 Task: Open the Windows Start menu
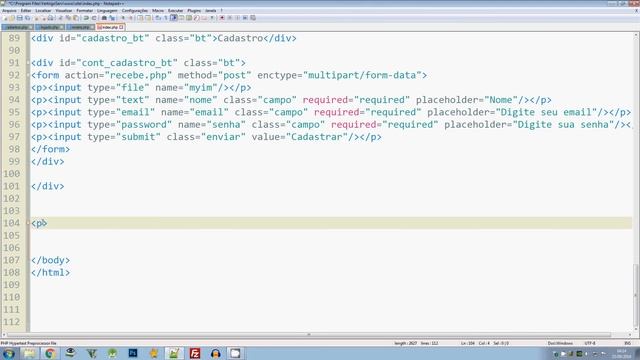click(x=8, y=353)
